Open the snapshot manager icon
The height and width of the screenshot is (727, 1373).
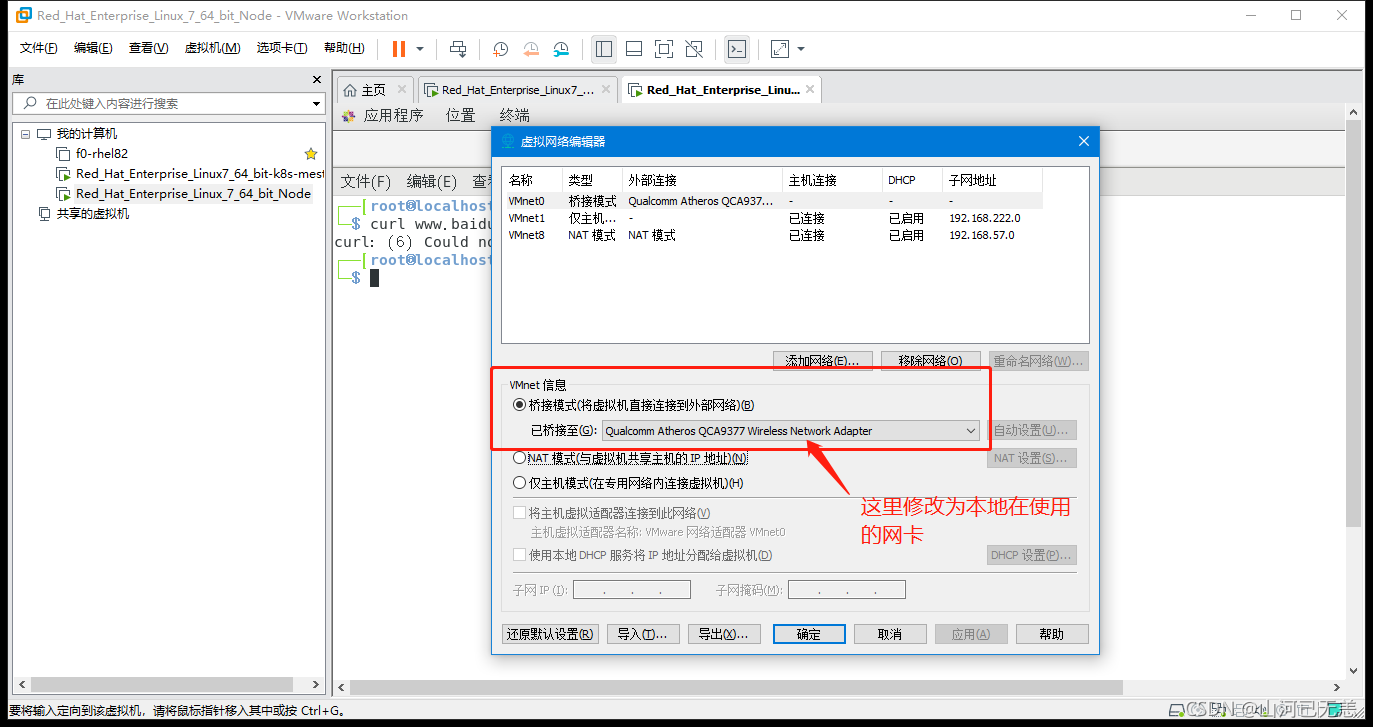click(x=562, y=48)
